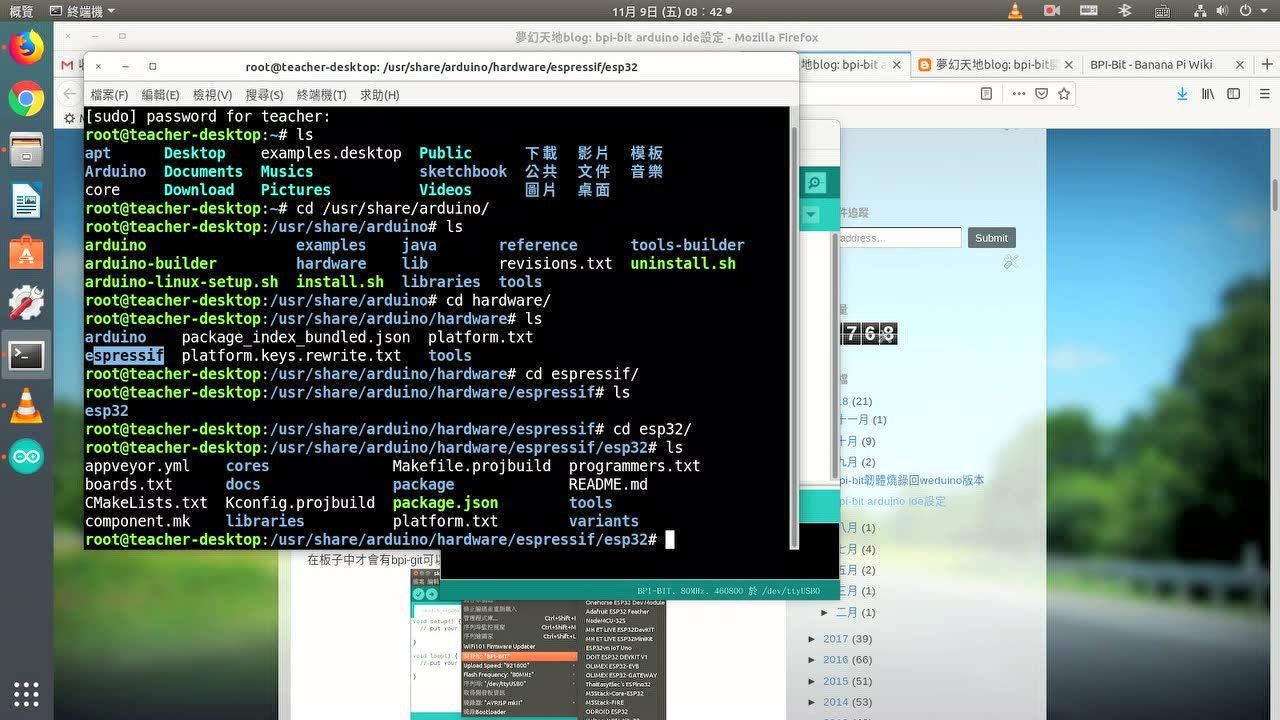Screen dimensions: 1280x720
Task: Click the teal dropdown arrow on the blog
Action: pyautogui.click(x=811, y=214)
